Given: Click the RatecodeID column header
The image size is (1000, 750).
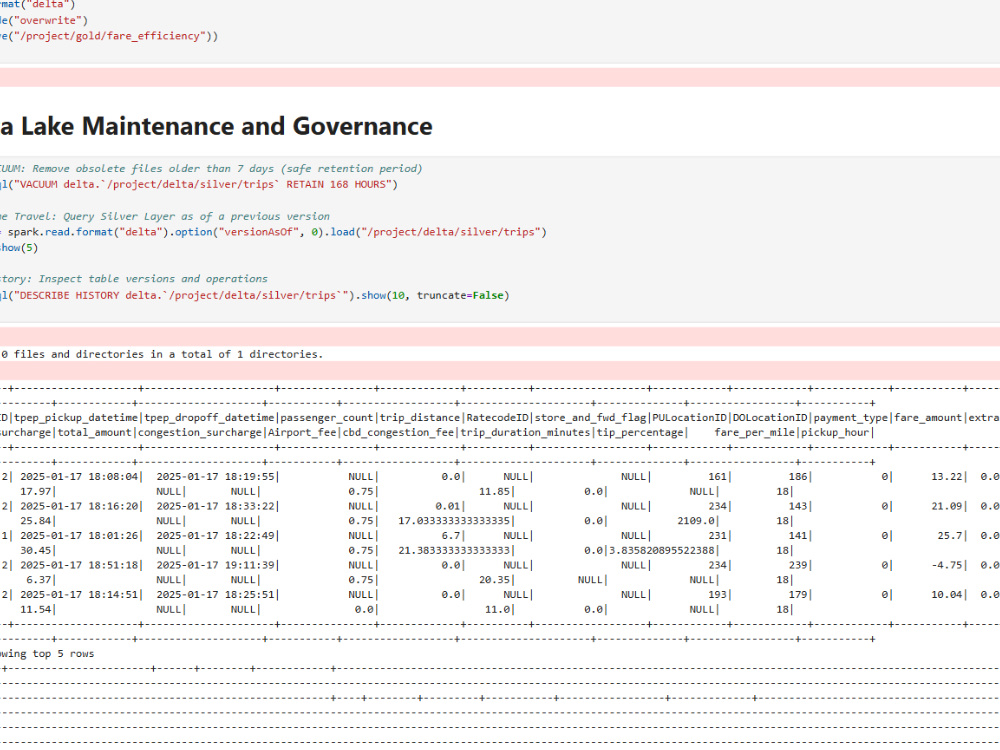Looking at the screenshot, I should pos(498,418).
